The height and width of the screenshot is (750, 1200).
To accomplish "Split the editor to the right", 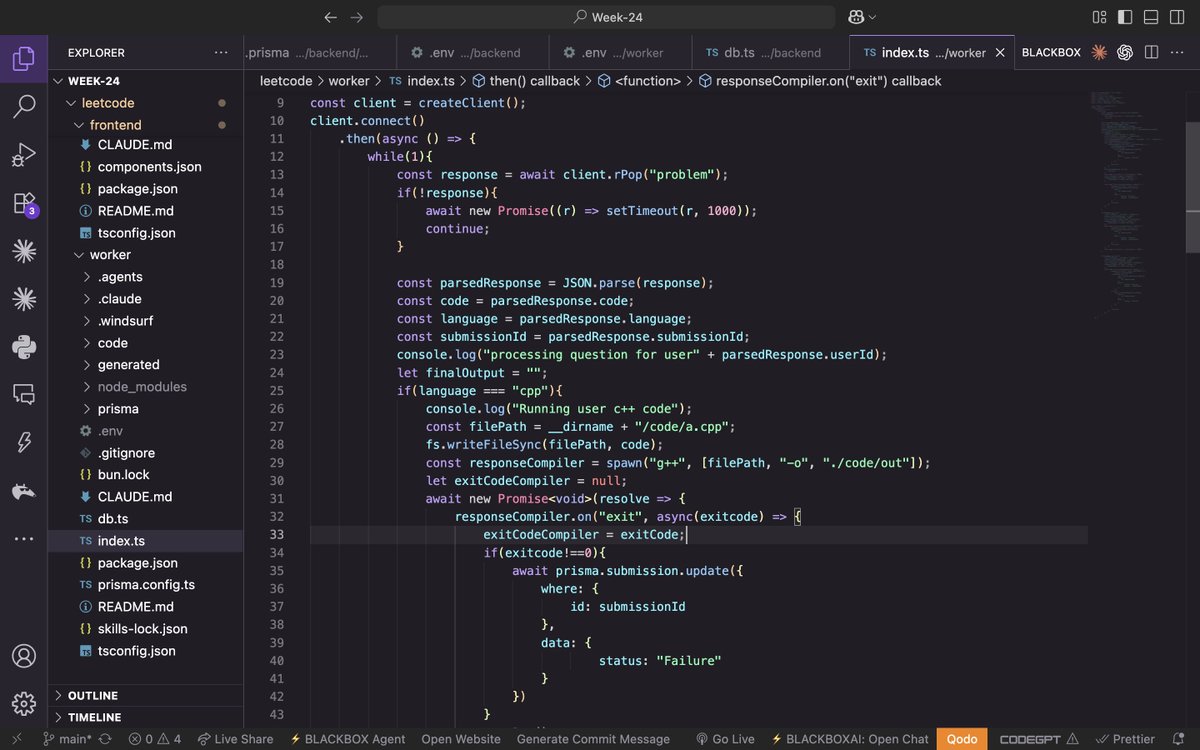I will pos(1151,53).
